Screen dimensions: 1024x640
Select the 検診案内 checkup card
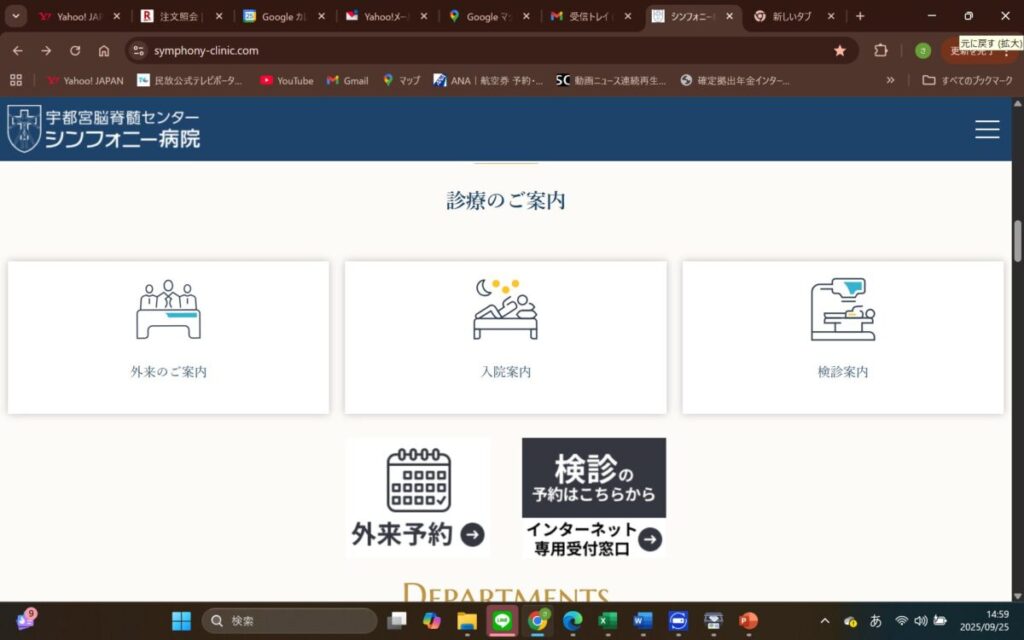(x=842, y=337)
